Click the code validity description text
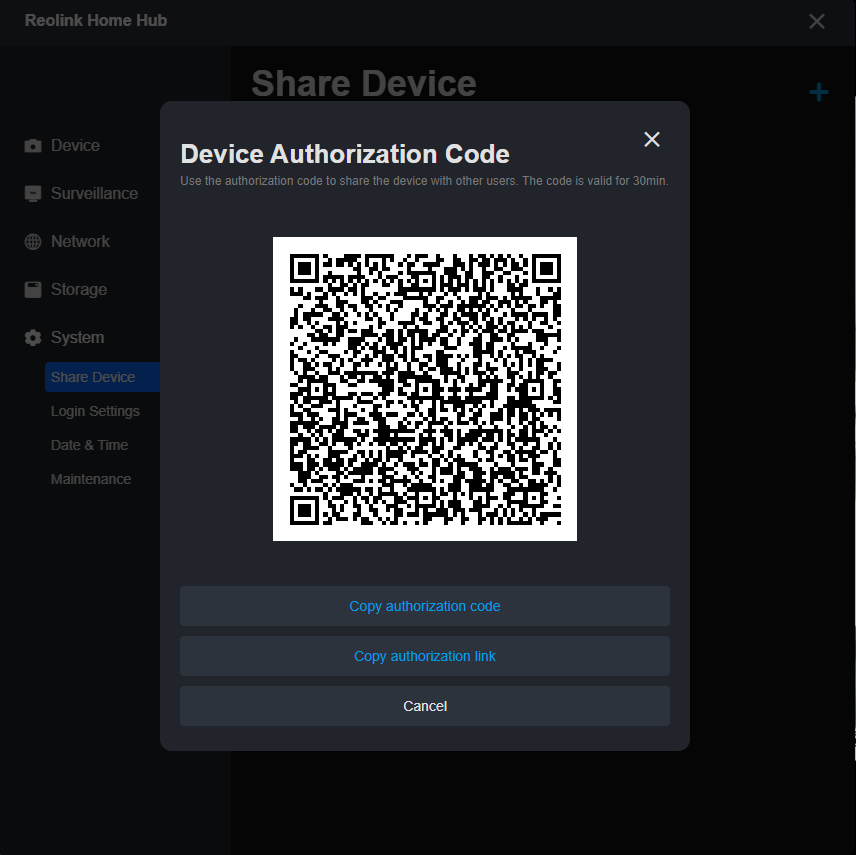Image resolution: width=856 pixels, height=855 pixels. (424, 181)
